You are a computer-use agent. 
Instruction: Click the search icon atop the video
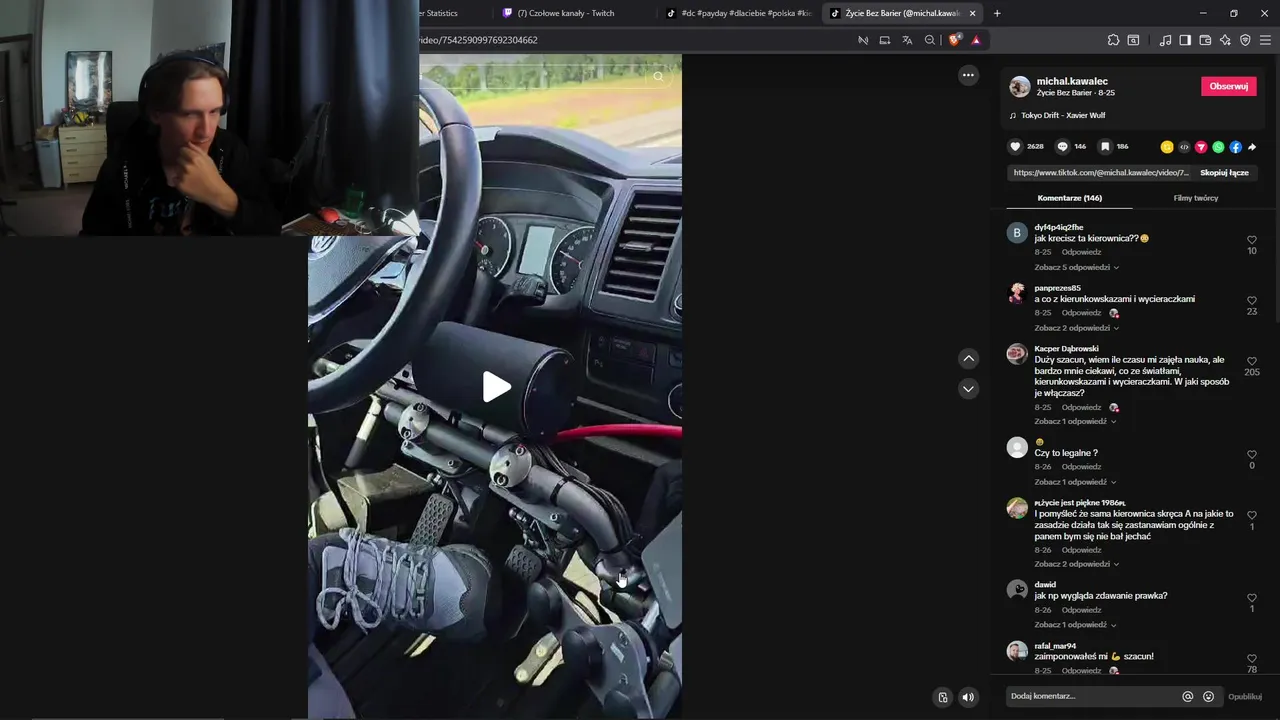[658, 76]
